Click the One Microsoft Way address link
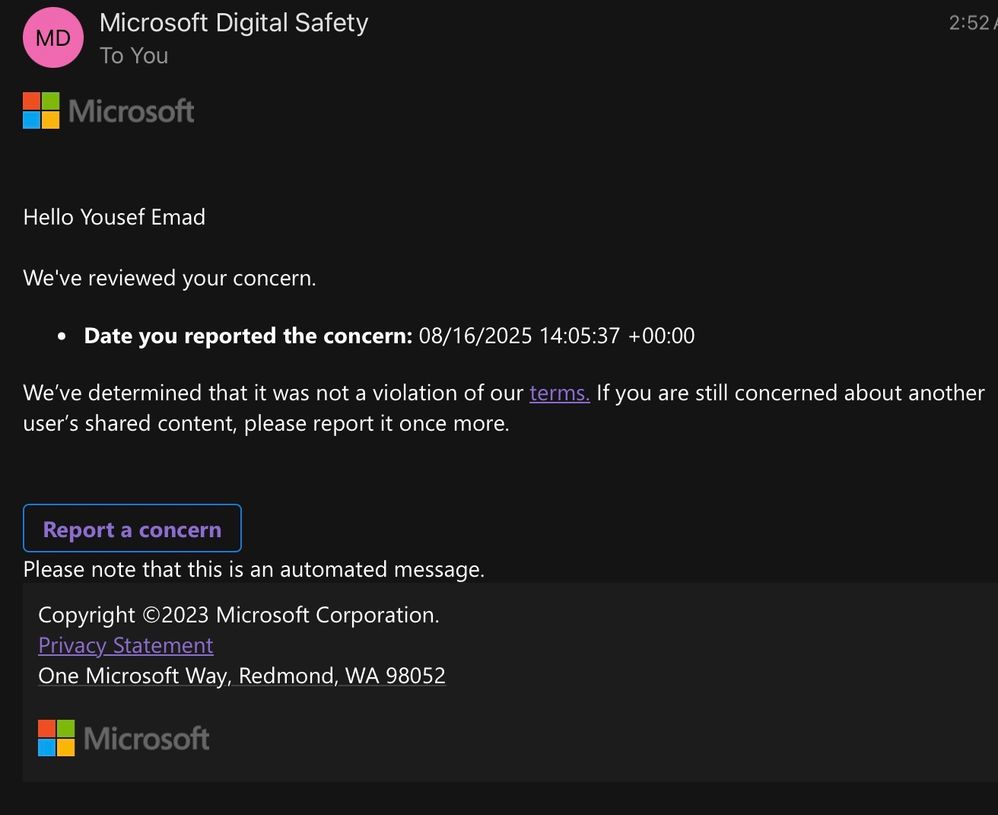The width and height of the screenshot is (998, 815). [242, 676]
